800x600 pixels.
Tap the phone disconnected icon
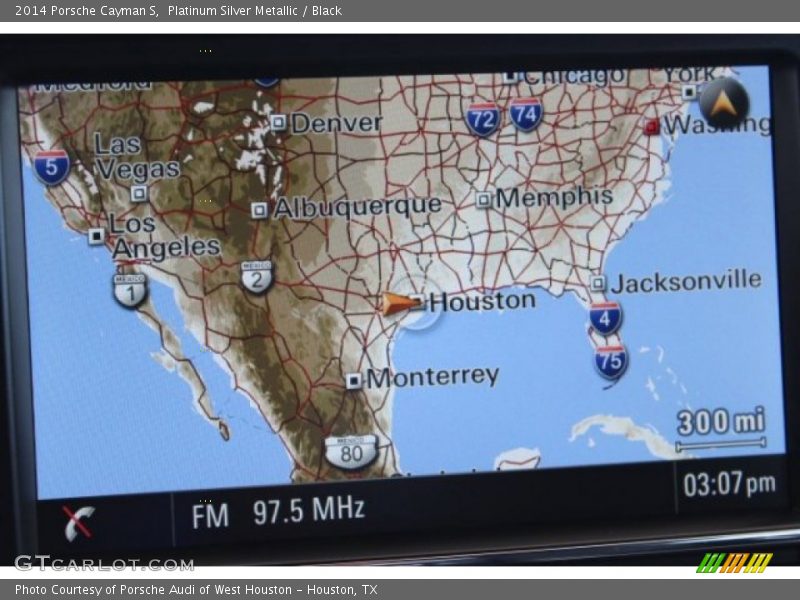(x=79, y=522)
